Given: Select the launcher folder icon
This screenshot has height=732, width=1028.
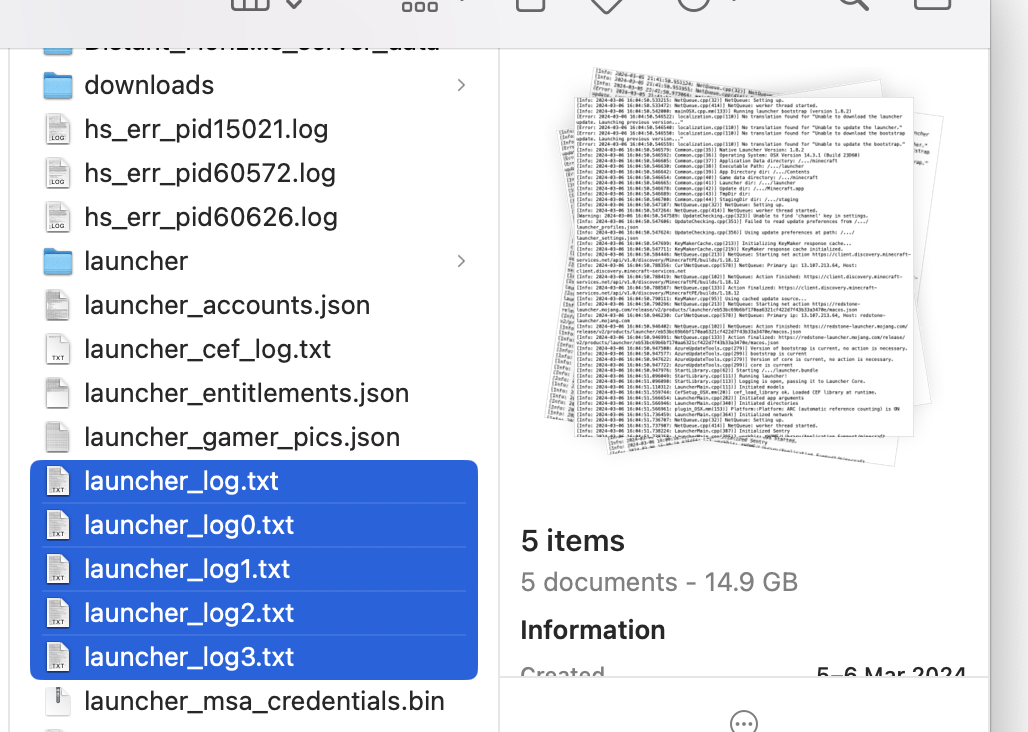Looking at the screenshot, I should pyautogui.click(x=58, y=261).
